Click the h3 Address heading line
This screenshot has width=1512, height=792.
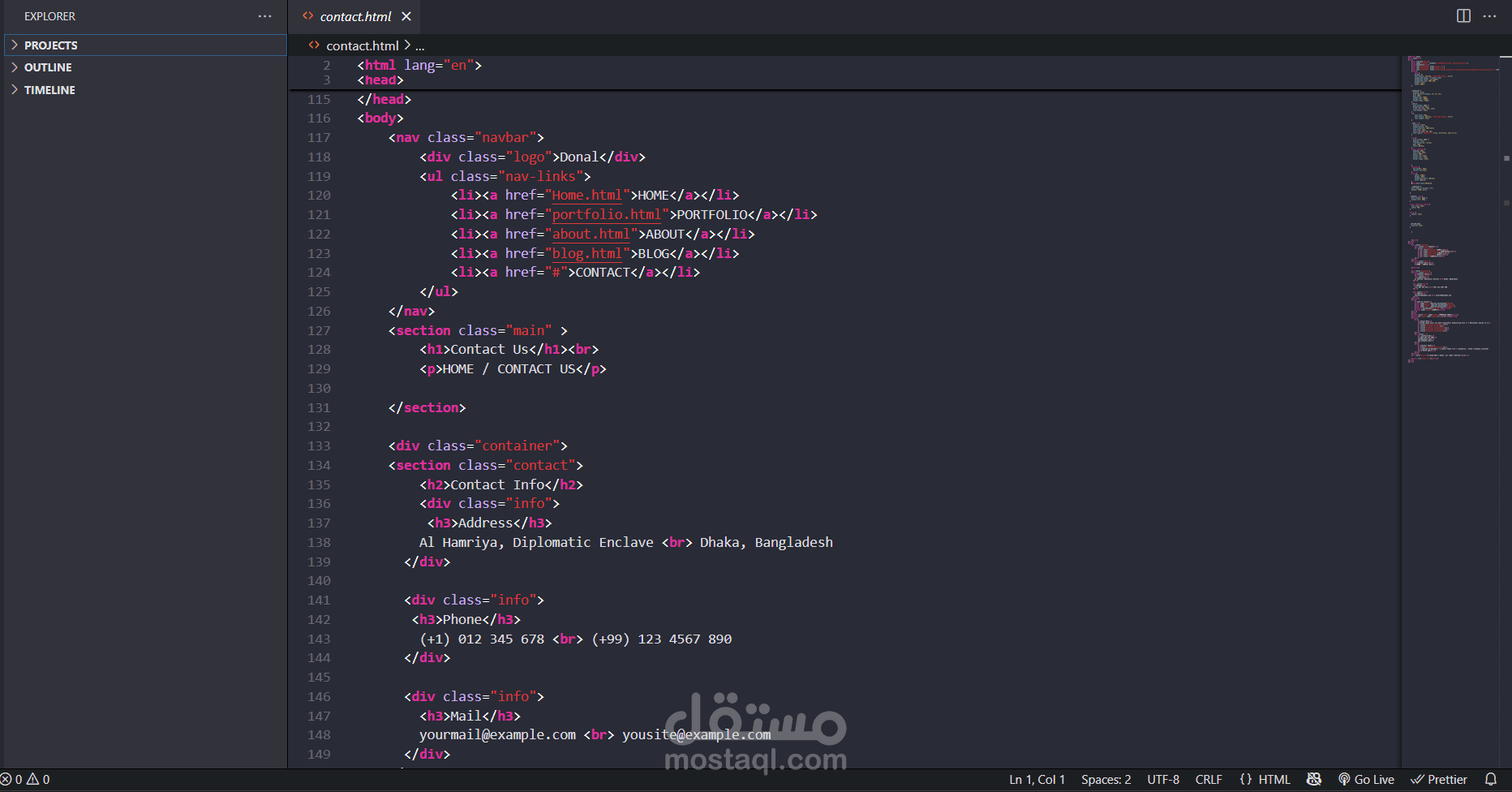pyautogui.click(x=490, y=523)
